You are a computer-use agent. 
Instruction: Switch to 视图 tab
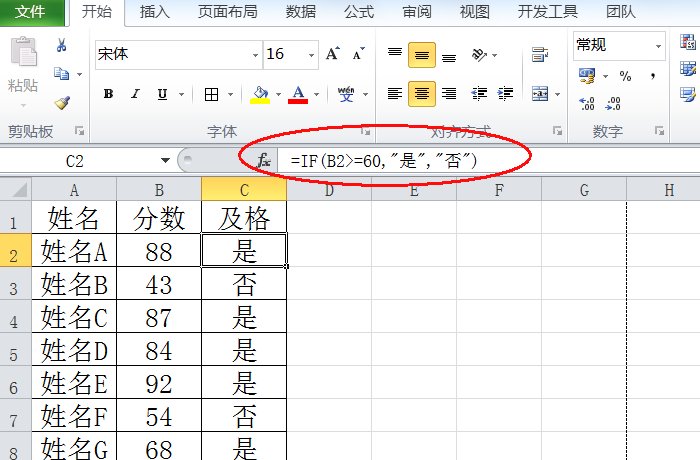tap(475, 12)
